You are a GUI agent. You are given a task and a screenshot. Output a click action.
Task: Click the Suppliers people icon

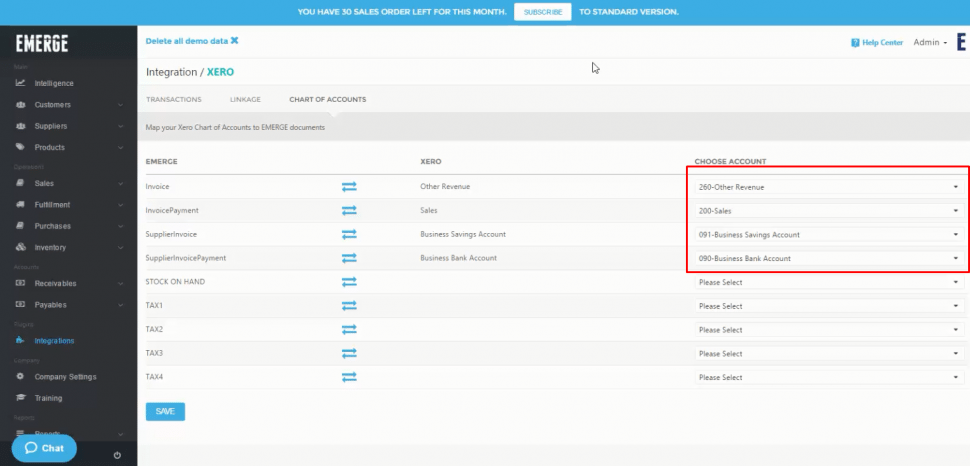(x=20, y=126)
